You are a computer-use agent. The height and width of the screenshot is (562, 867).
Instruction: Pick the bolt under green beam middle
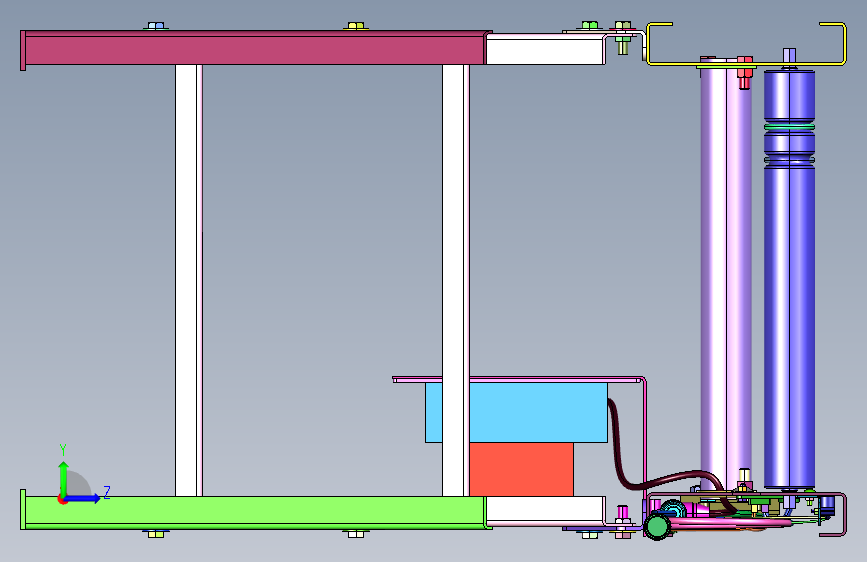click(356, 533)
